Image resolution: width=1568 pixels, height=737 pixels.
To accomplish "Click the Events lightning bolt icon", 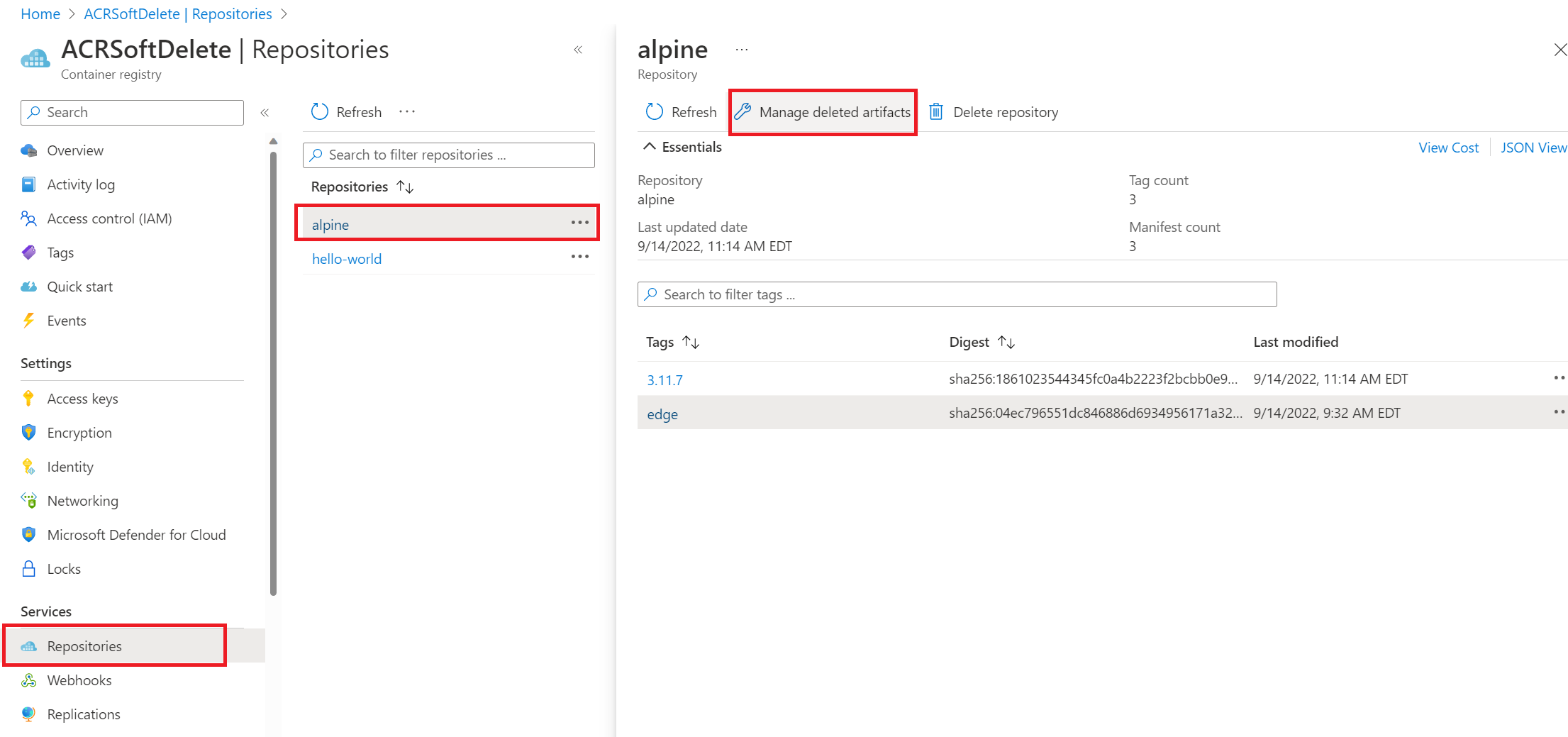I will tap(28, 321).
